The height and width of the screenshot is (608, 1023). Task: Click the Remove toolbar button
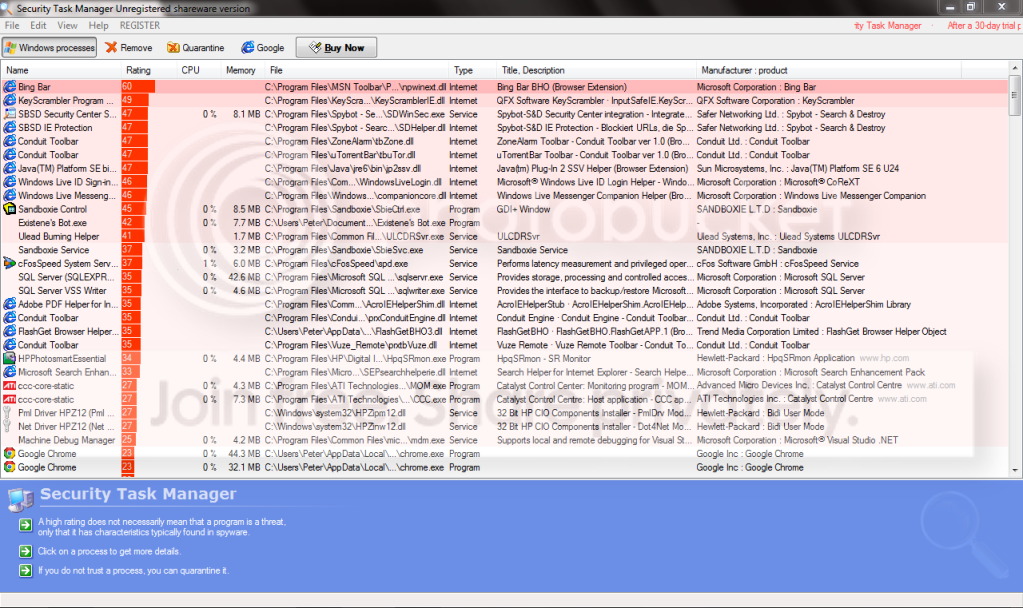[x=129, y=48]
